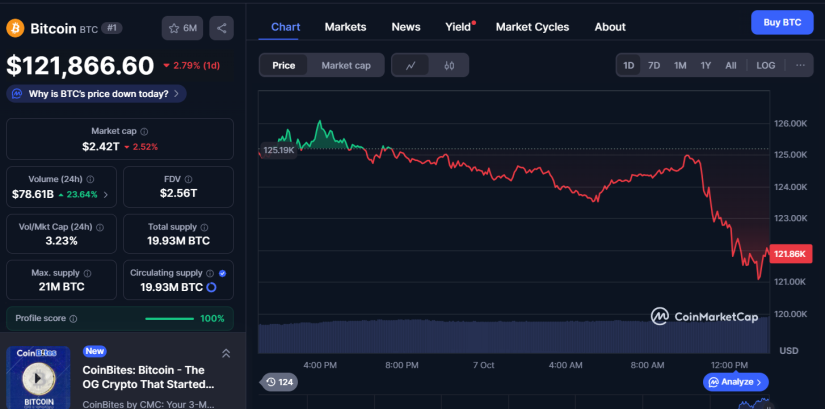Viewport: 825px width, 409px height.
Task: Click the Profile score progress bar
Action: click(170, 319)
